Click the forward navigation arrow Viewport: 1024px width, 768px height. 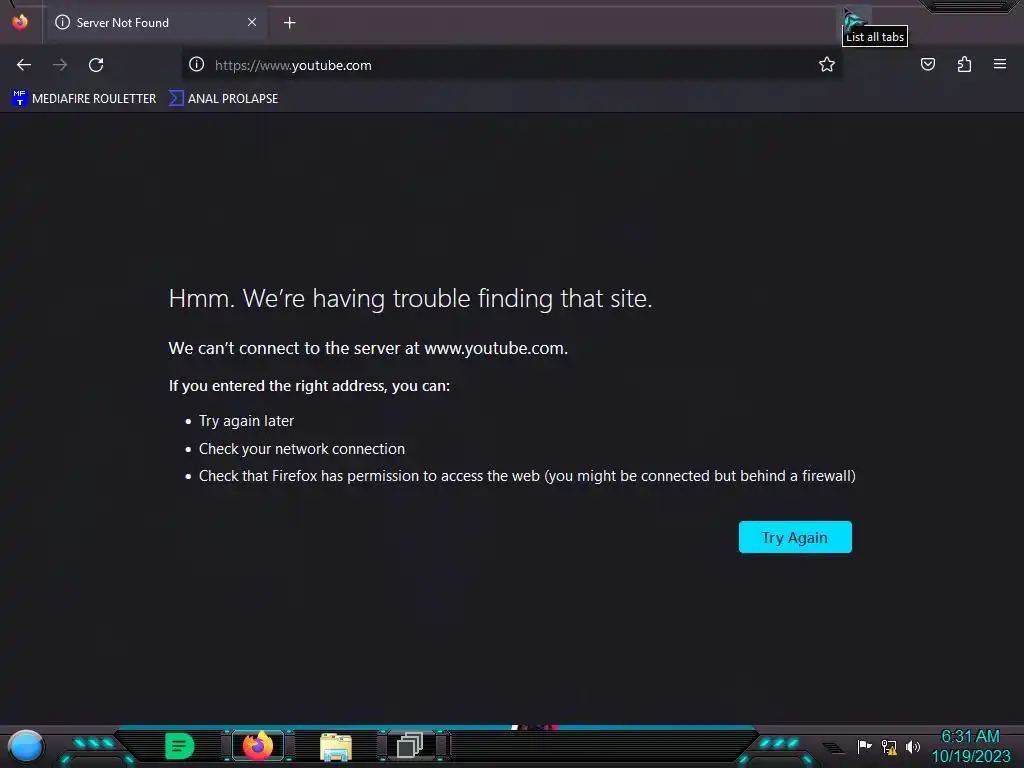[x=59, y=65]
